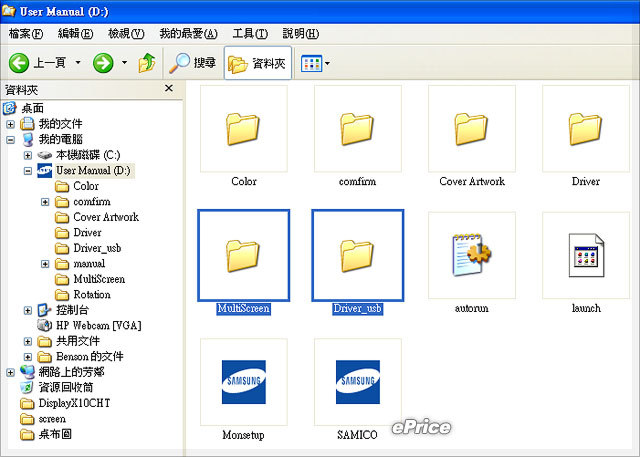The width and height of the screenshot is (640, 457).
Task: Select Driver_usb folder in tree
Action: point(97,248)
